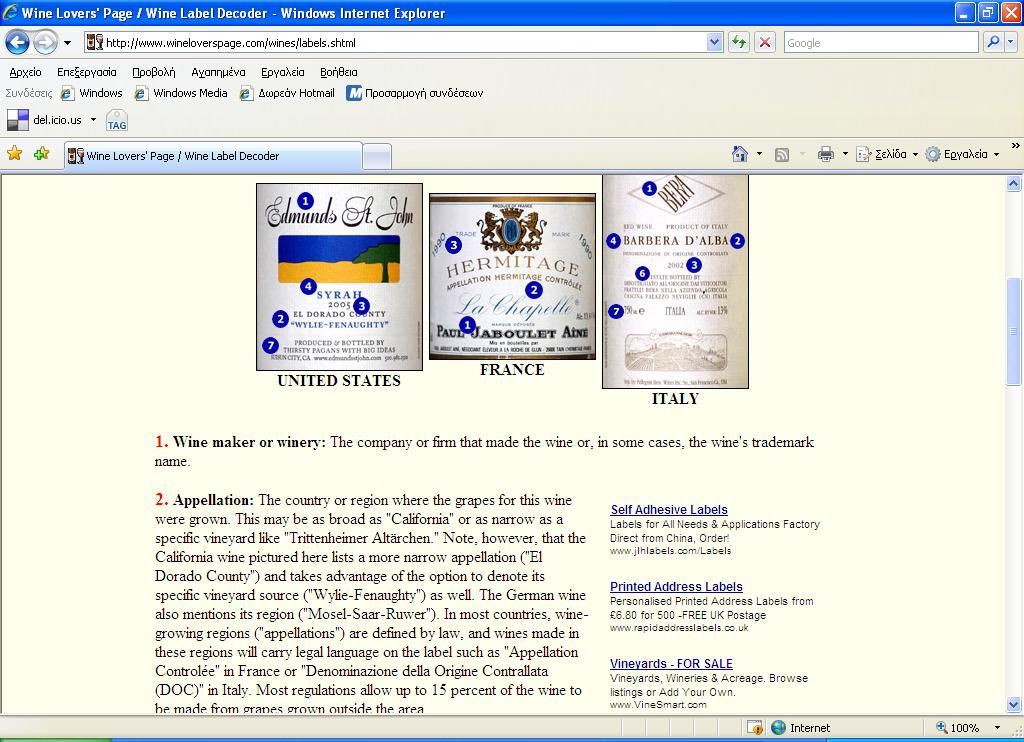The image size is (1024, 742).
Task: Click www.VineSmart.com ad URL text
Action: point(658,705)
